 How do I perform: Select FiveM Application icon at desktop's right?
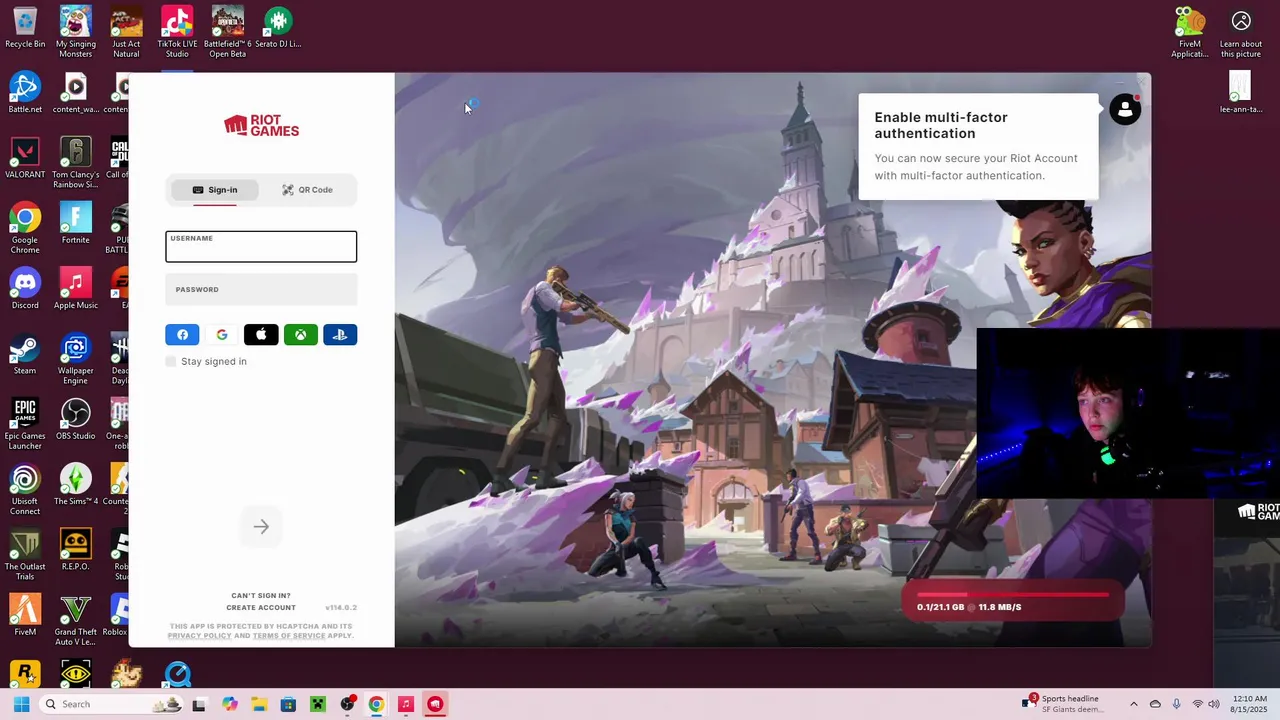point(1190,32)
